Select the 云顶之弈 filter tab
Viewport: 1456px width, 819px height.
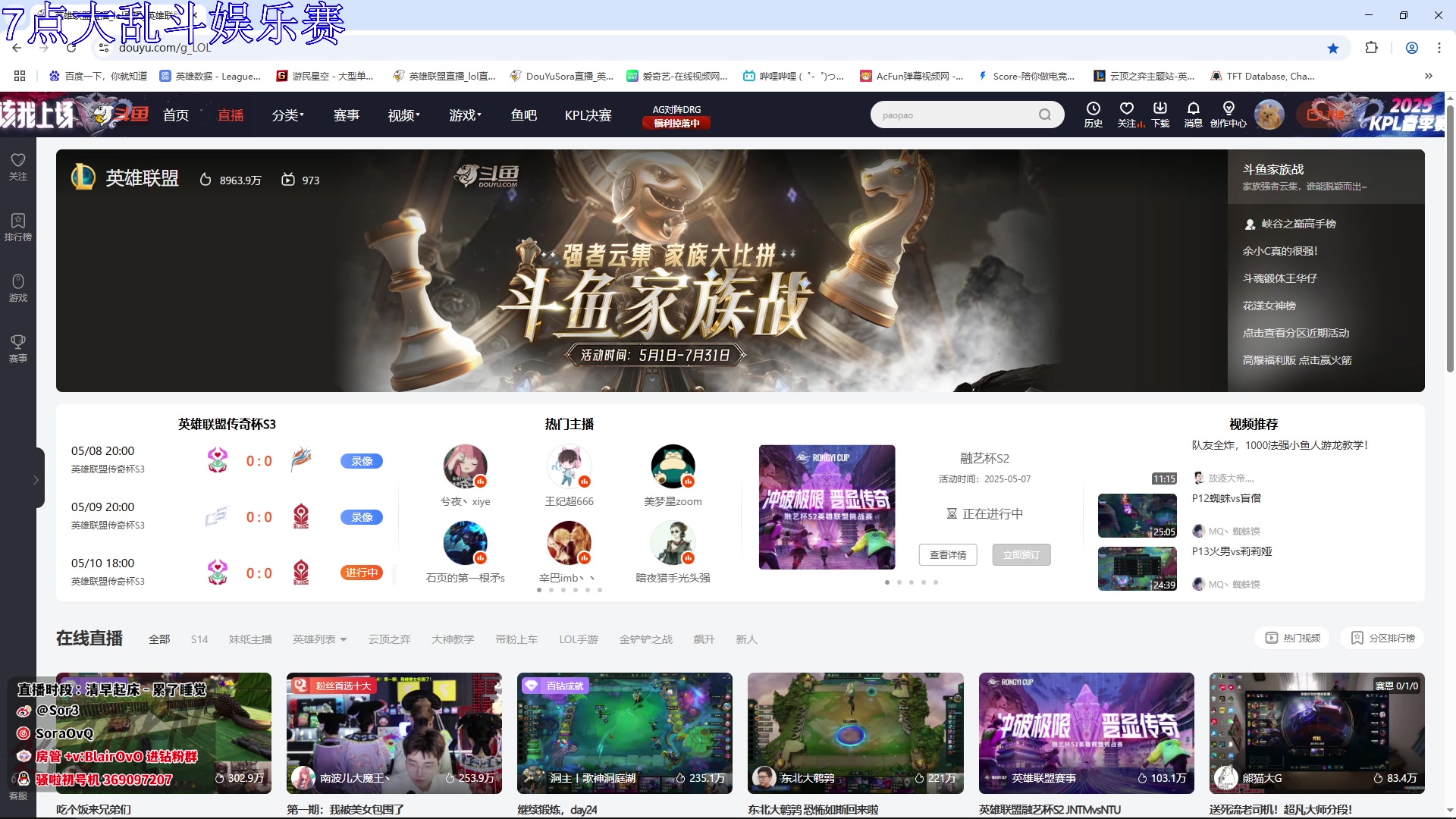point(390,639)
